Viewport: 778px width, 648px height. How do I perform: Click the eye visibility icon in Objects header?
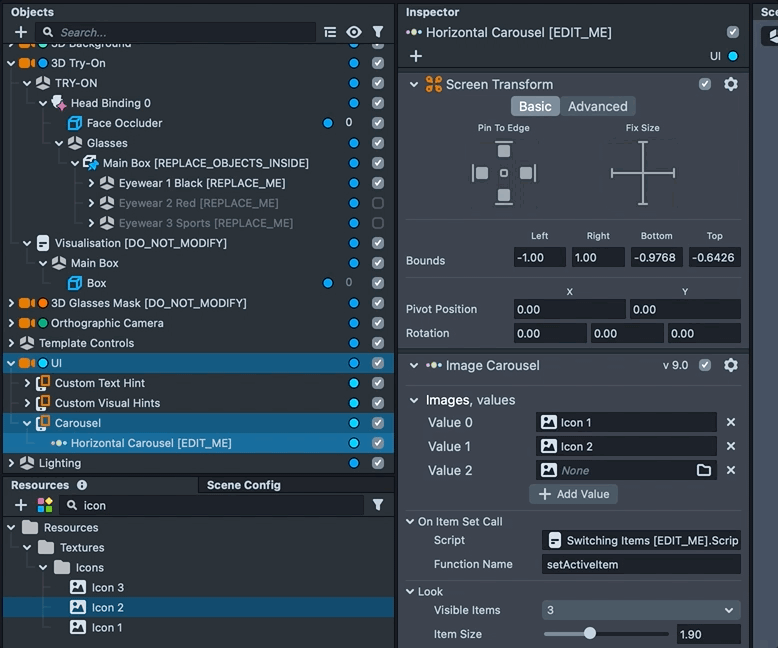(354, 32)
